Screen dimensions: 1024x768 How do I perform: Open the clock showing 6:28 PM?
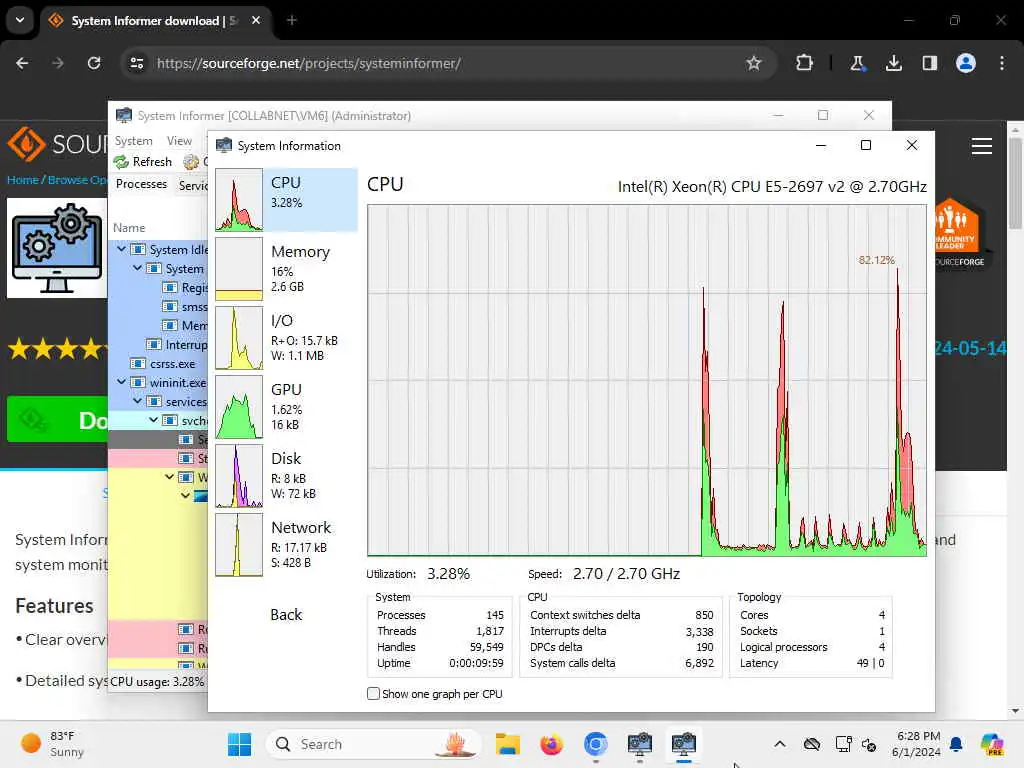point(918,744)
